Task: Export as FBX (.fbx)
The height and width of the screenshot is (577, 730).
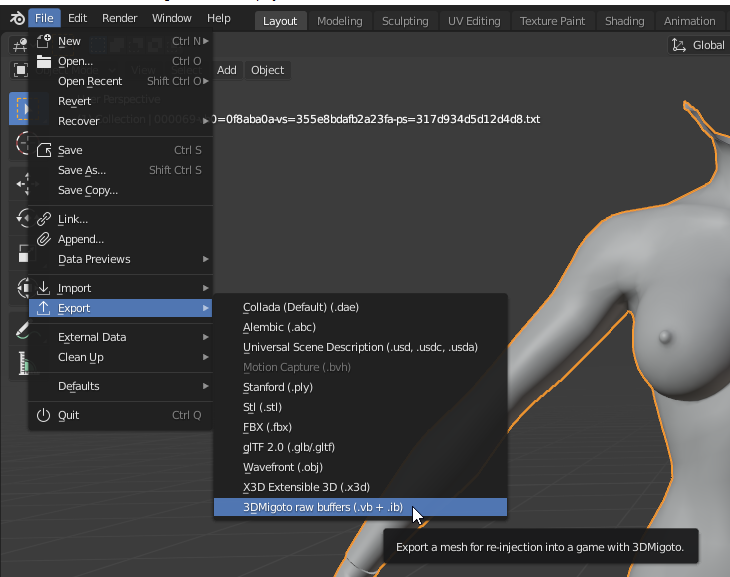Action: coord(360,427)
